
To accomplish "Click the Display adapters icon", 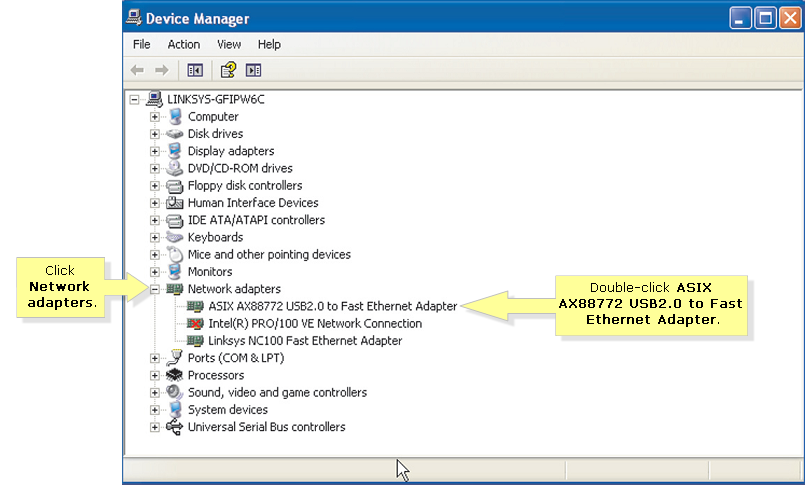I will point(175,151).
